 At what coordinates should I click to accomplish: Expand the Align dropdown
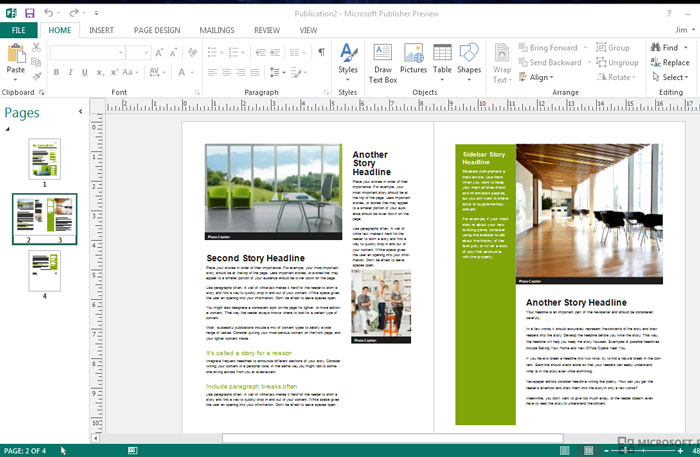click(541, 77)
